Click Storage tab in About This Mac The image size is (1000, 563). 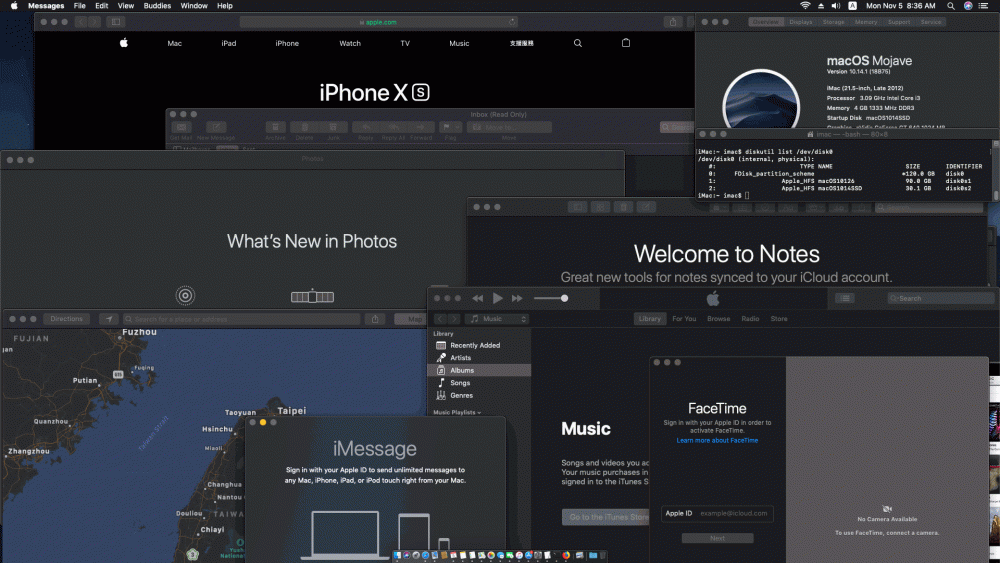point(833,22)
